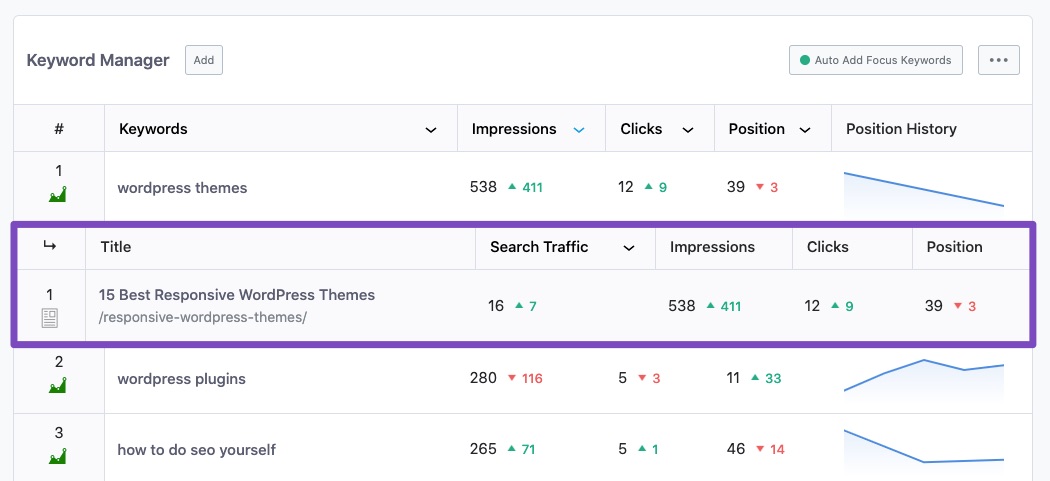Open the 15 Best Responsive WordPress Themes link
This screenshot has height=481, width=1050.
coord(237,295)
